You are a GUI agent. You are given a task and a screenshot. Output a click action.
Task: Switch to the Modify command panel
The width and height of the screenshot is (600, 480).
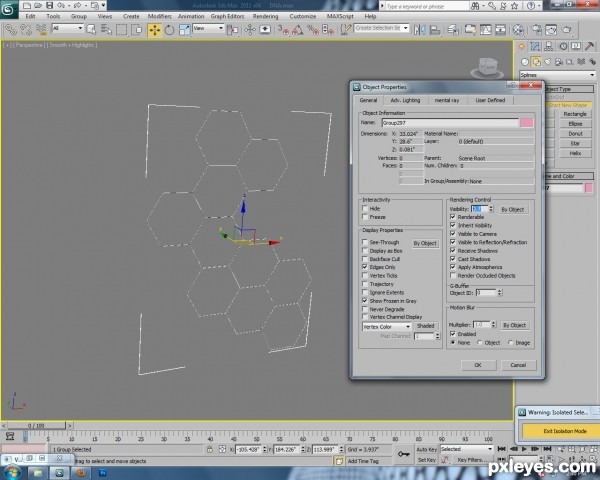tap(535, 47)
